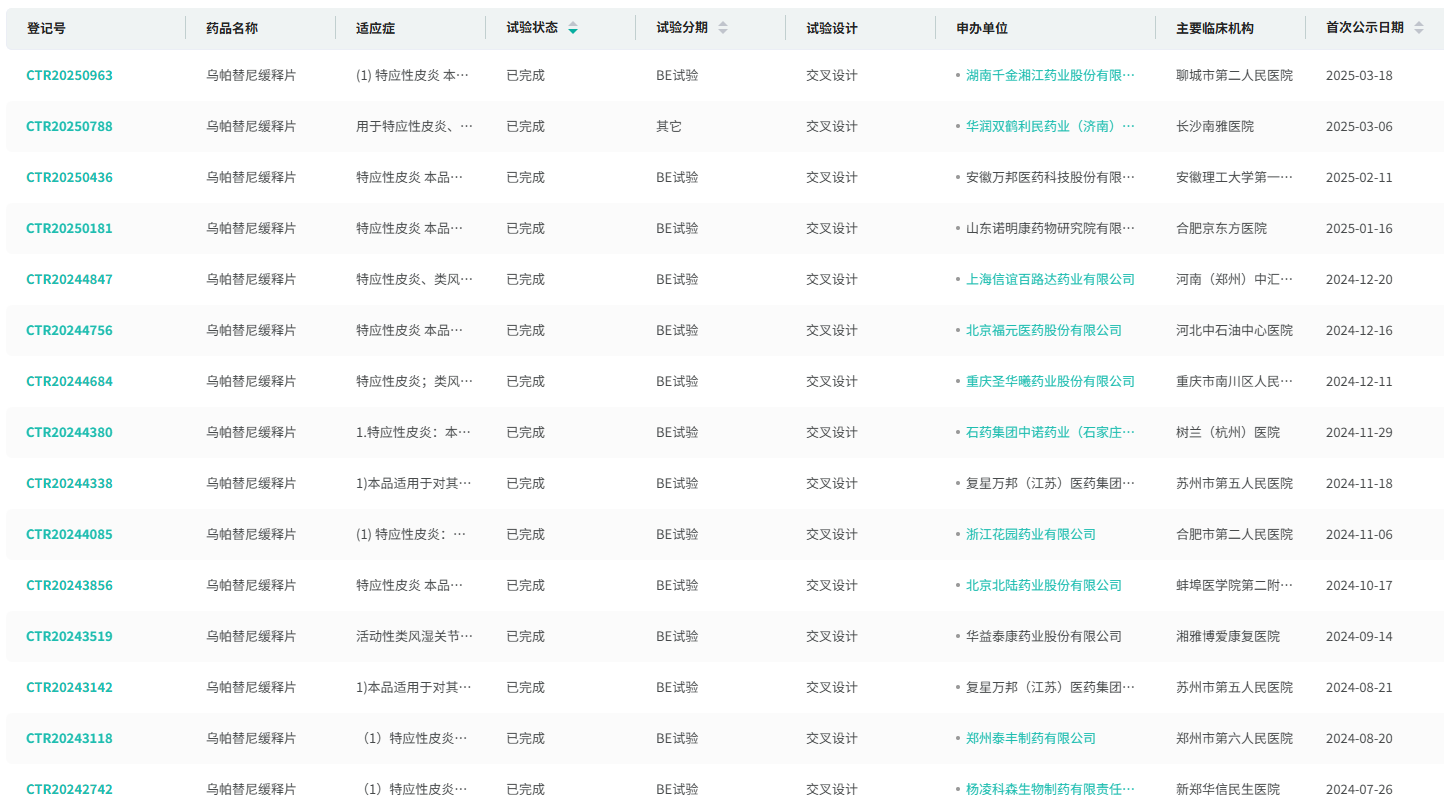The width and height of the screenshot is (1444, 808).
Task: Open registration CTR20250181
Action: click(69, 228)
